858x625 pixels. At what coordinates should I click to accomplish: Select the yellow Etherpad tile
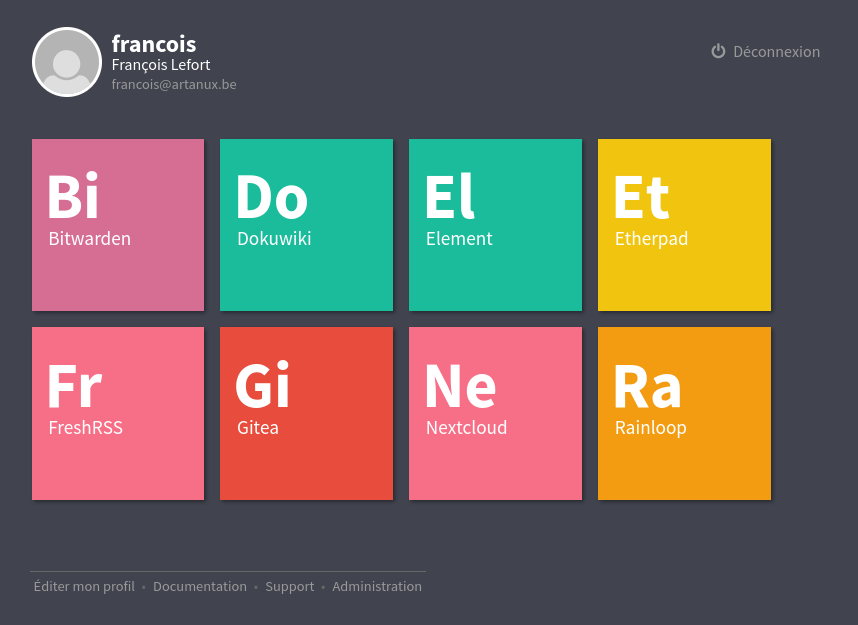click(684, 225)
